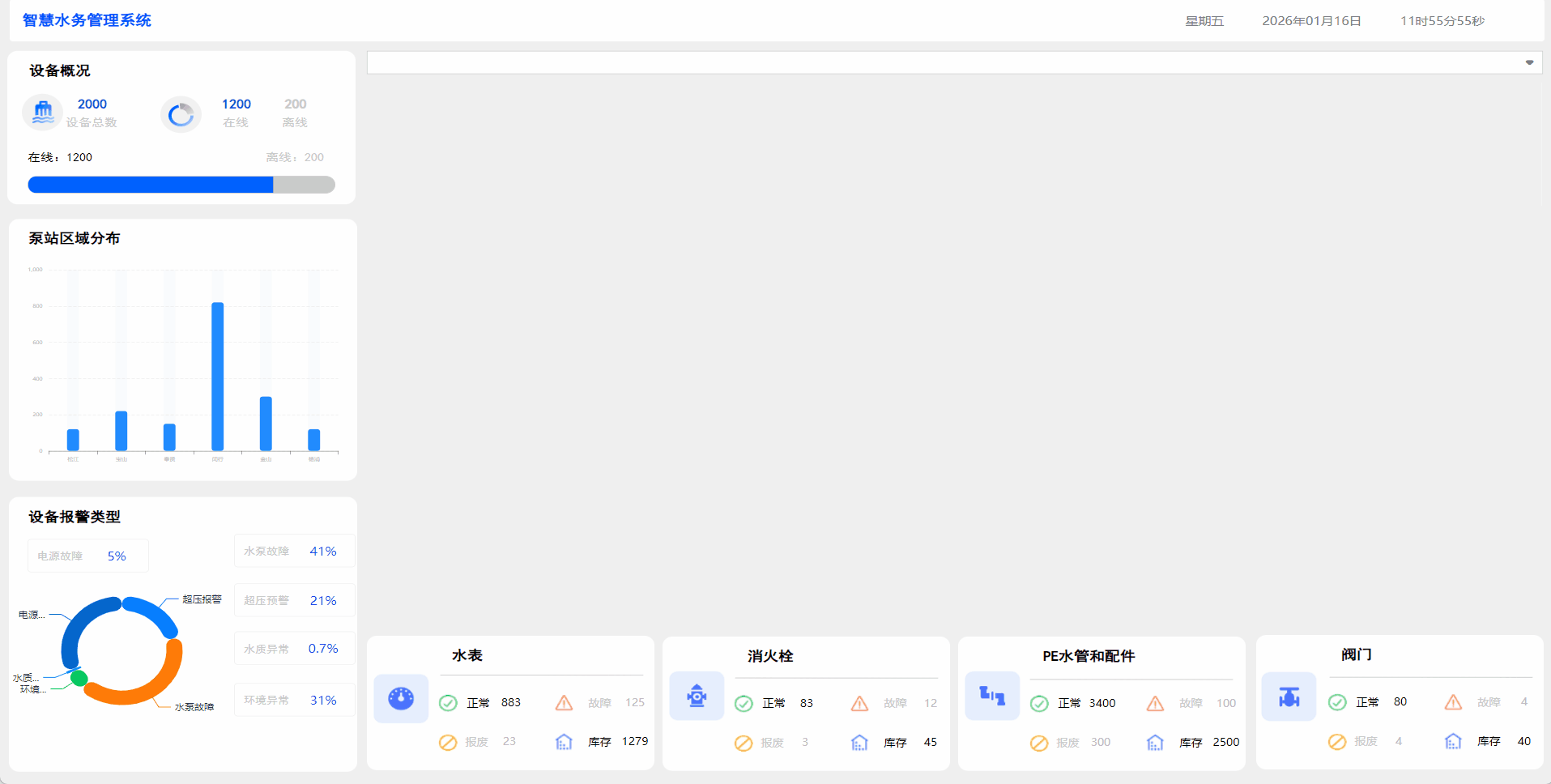The width and height of the screenshot is (1551, 784).
Task: Click the tallest bar for 闵行
Action: coord(218,376)
